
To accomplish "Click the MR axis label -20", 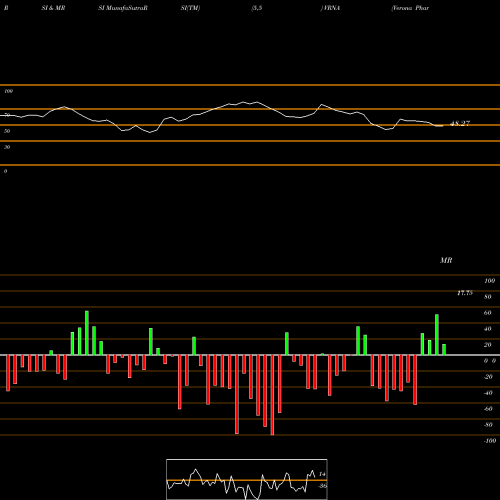I will pos(488,377).
